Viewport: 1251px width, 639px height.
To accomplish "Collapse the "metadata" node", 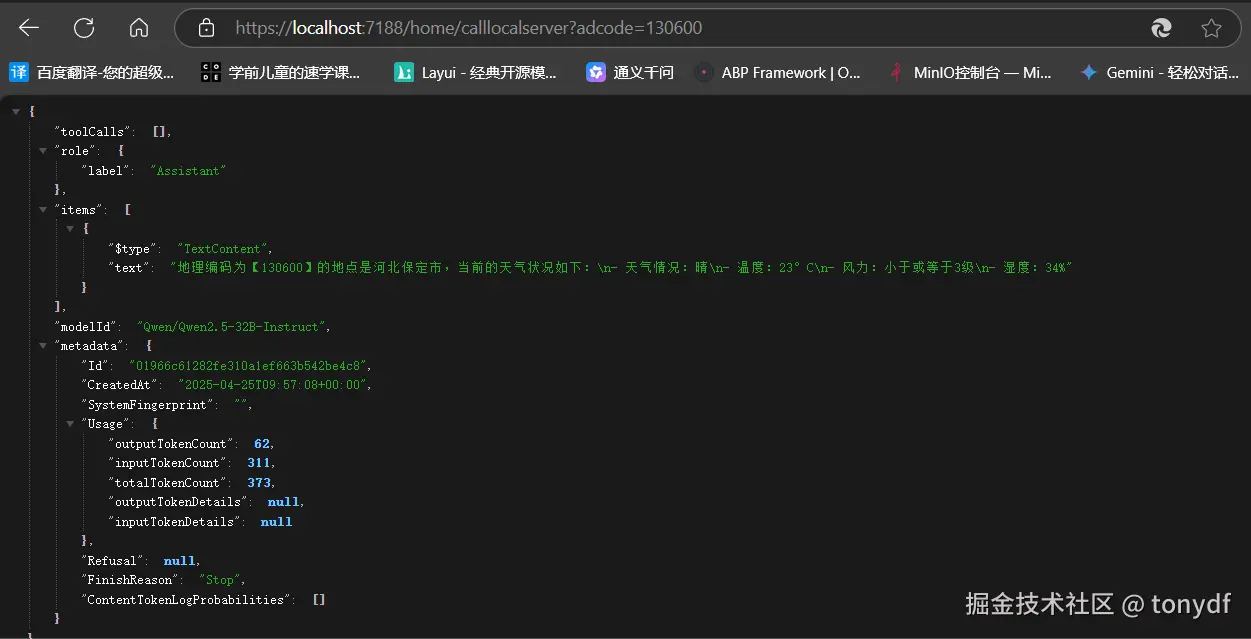I will pos(43,346).
